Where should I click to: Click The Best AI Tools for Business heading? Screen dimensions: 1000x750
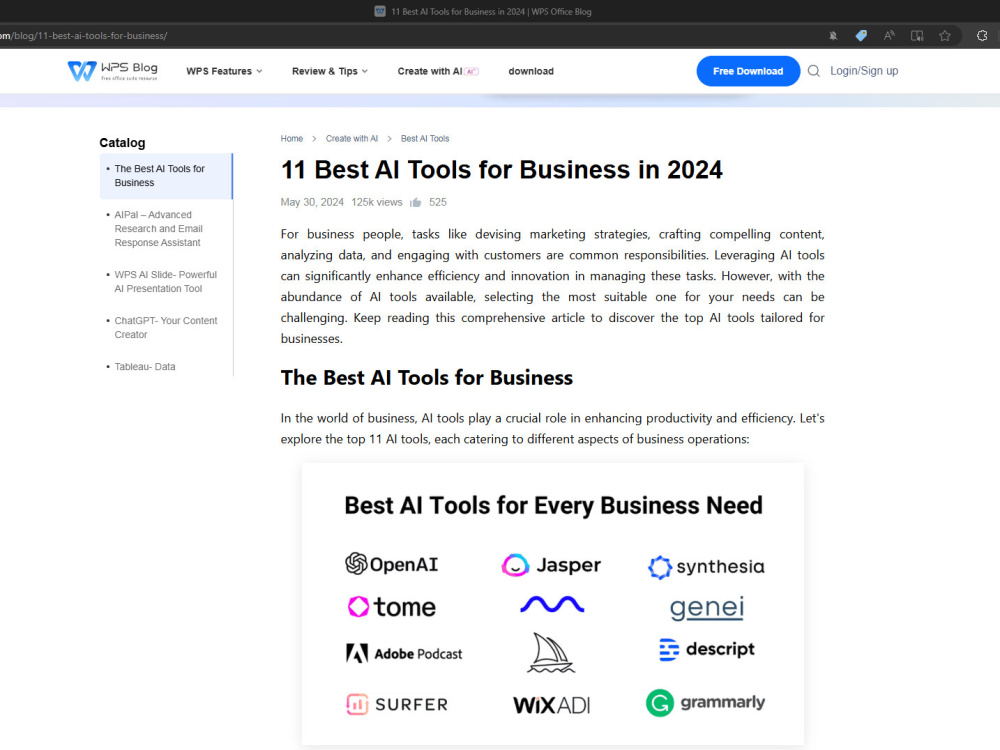click(427, 378)
